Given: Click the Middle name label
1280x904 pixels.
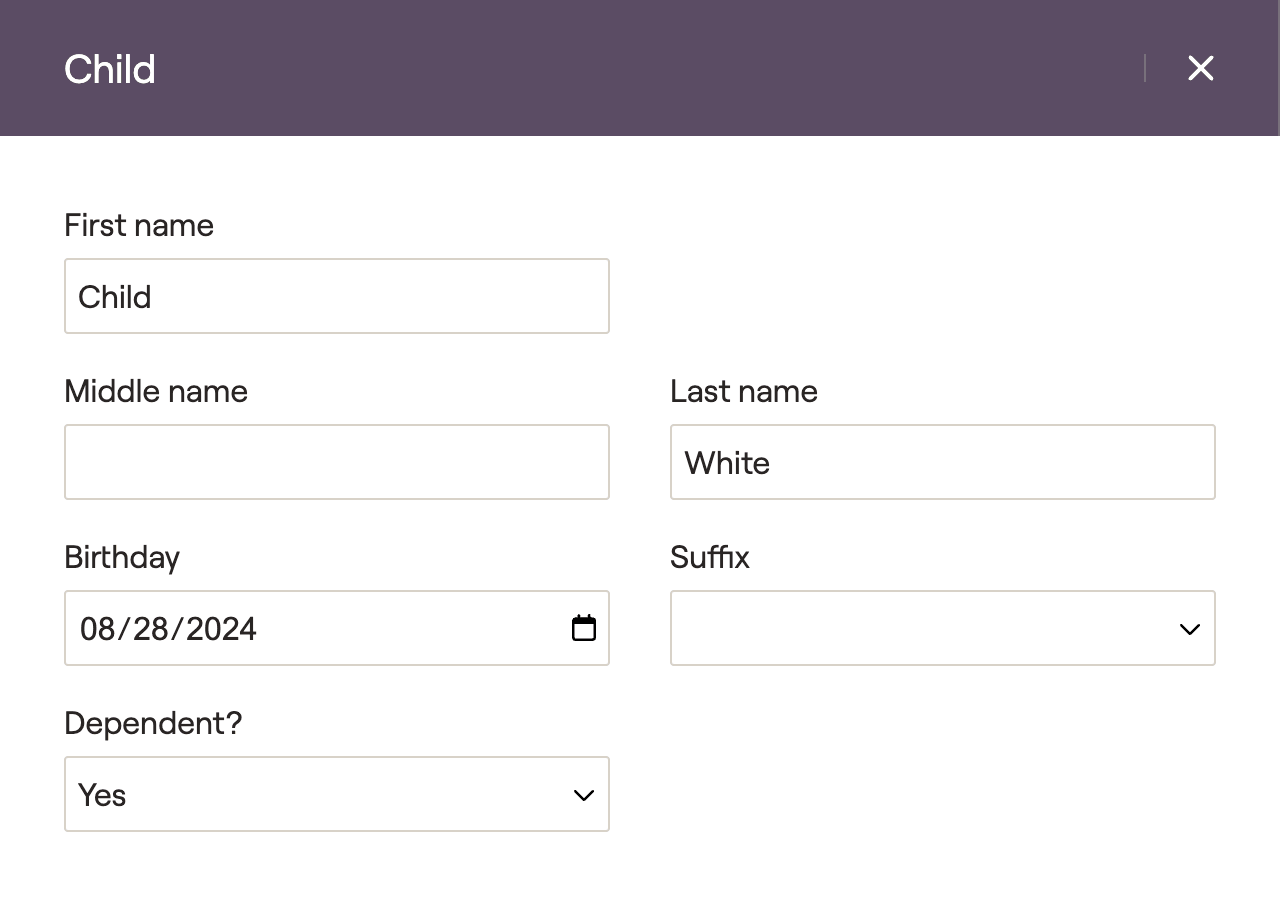Looking at the screenshot, I should pos(156,391).
